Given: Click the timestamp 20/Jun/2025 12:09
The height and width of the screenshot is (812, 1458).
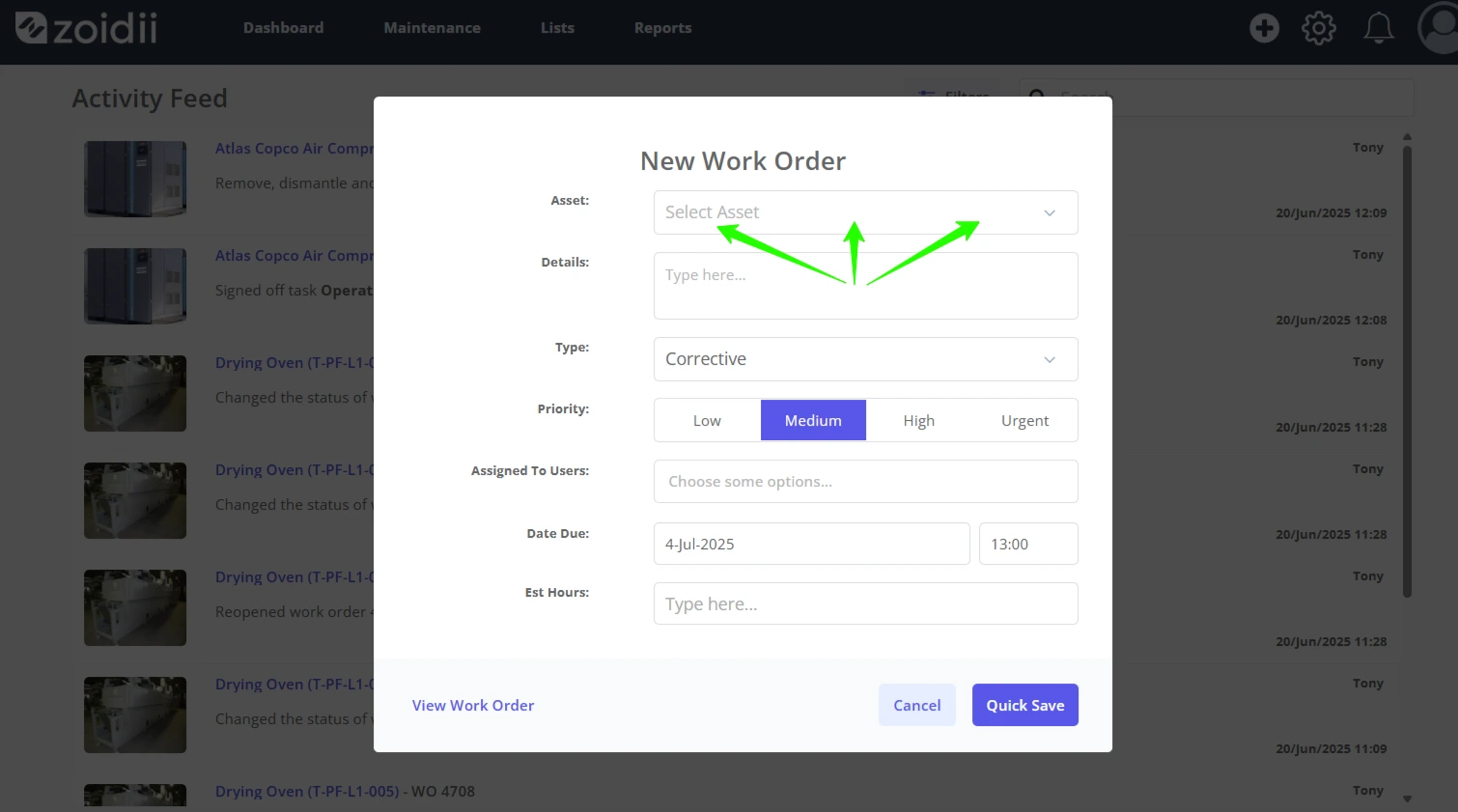Looking at the screenshot, I should pos(1331,212).
